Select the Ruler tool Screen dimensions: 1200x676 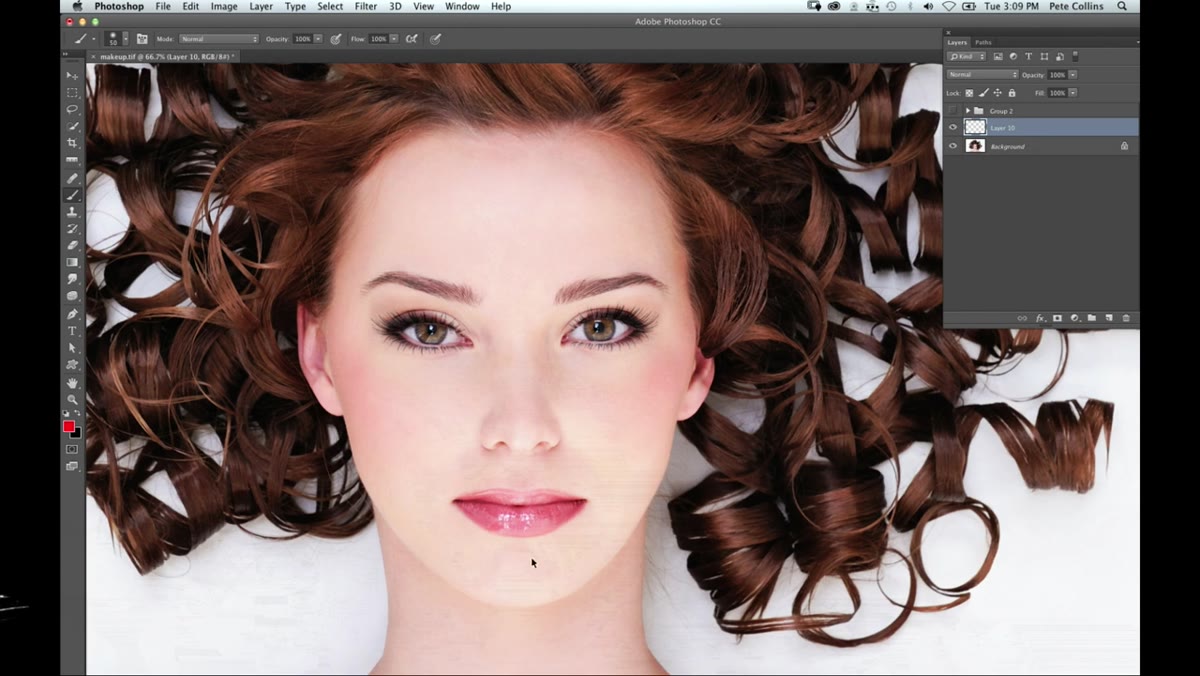72,160
